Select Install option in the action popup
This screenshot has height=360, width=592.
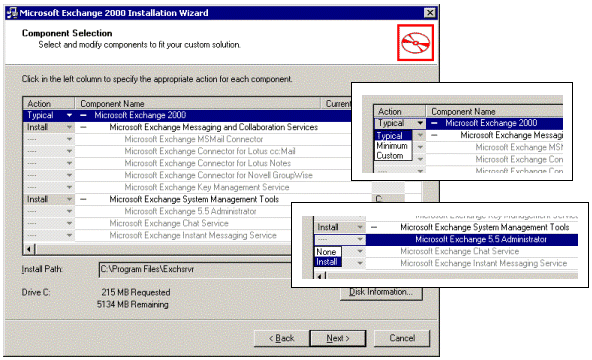coord(327,262)
